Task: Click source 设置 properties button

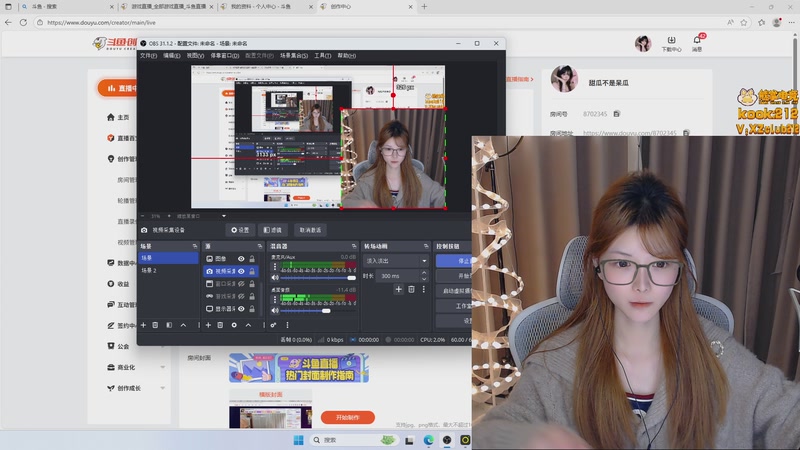Action: 240,230
